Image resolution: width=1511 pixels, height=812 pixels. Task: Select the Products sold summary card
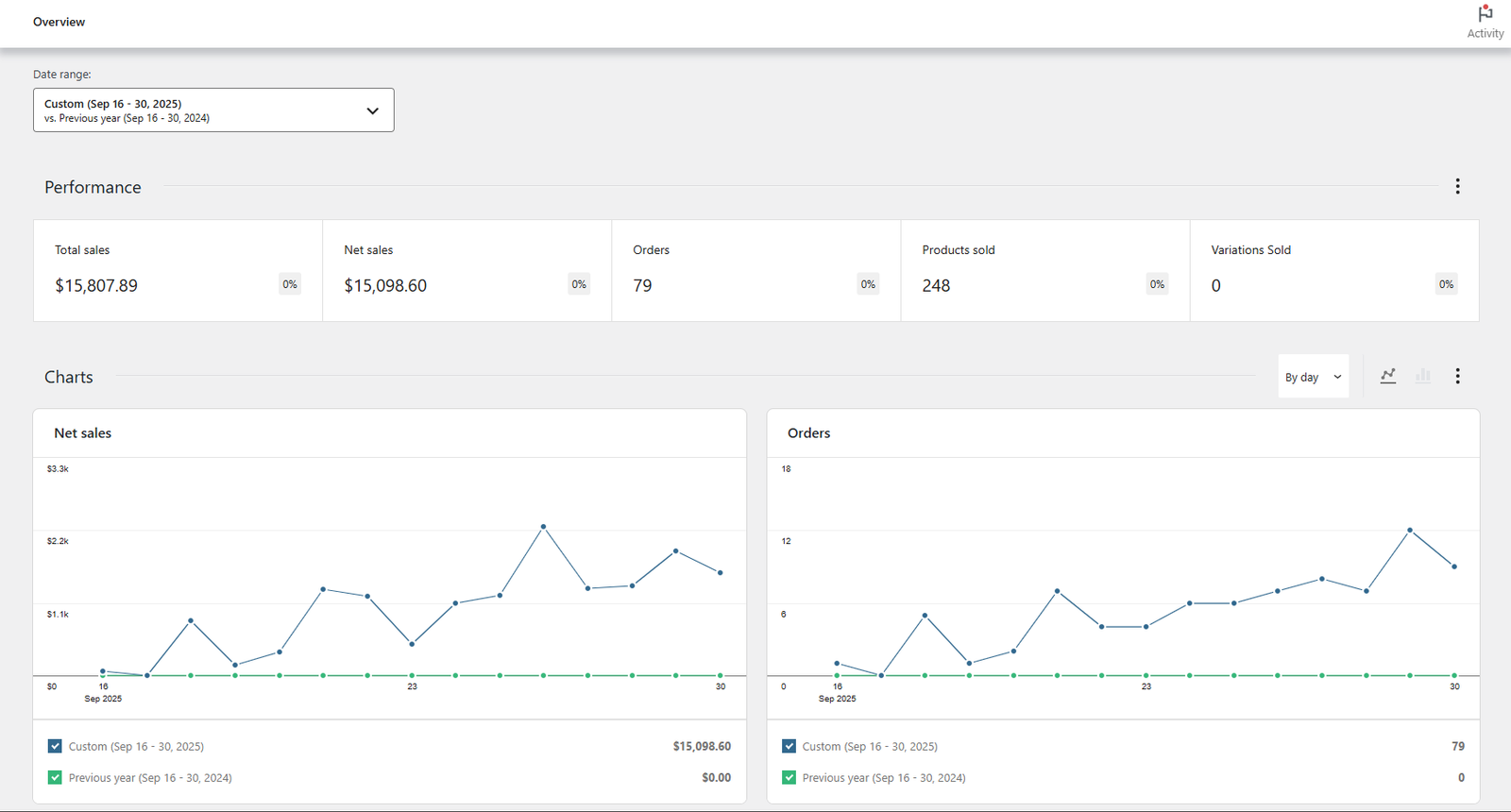pyautogui.click(x=1044, y=271)
